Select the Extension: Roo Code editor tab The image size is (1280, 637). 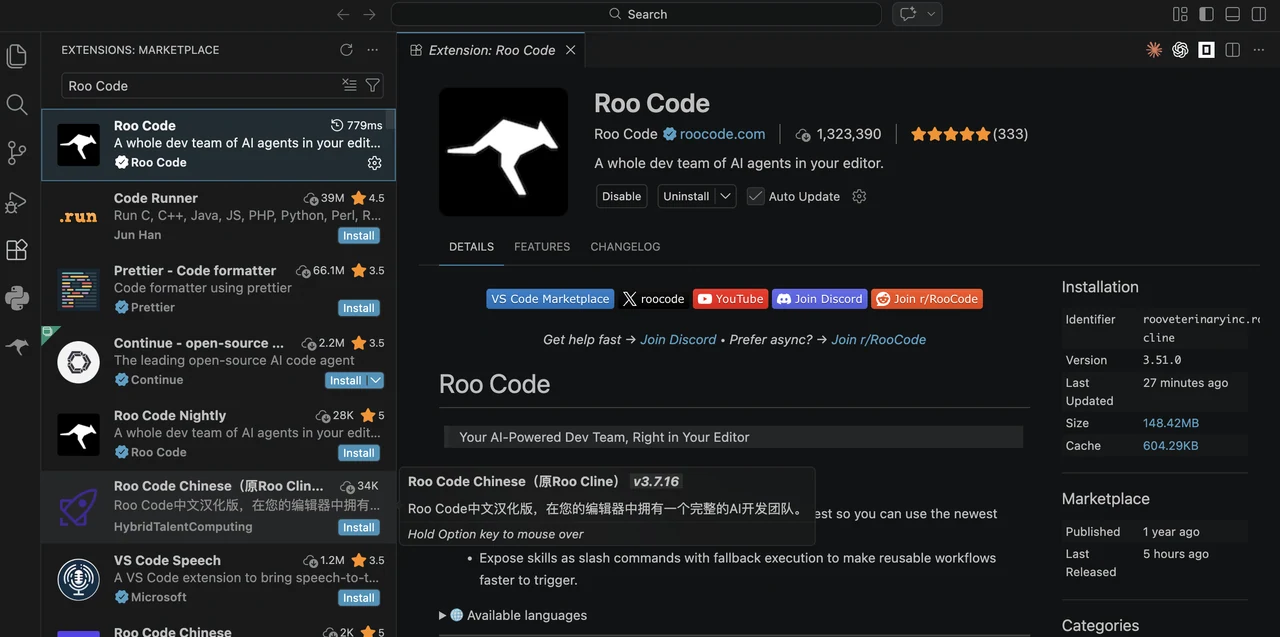491,50
